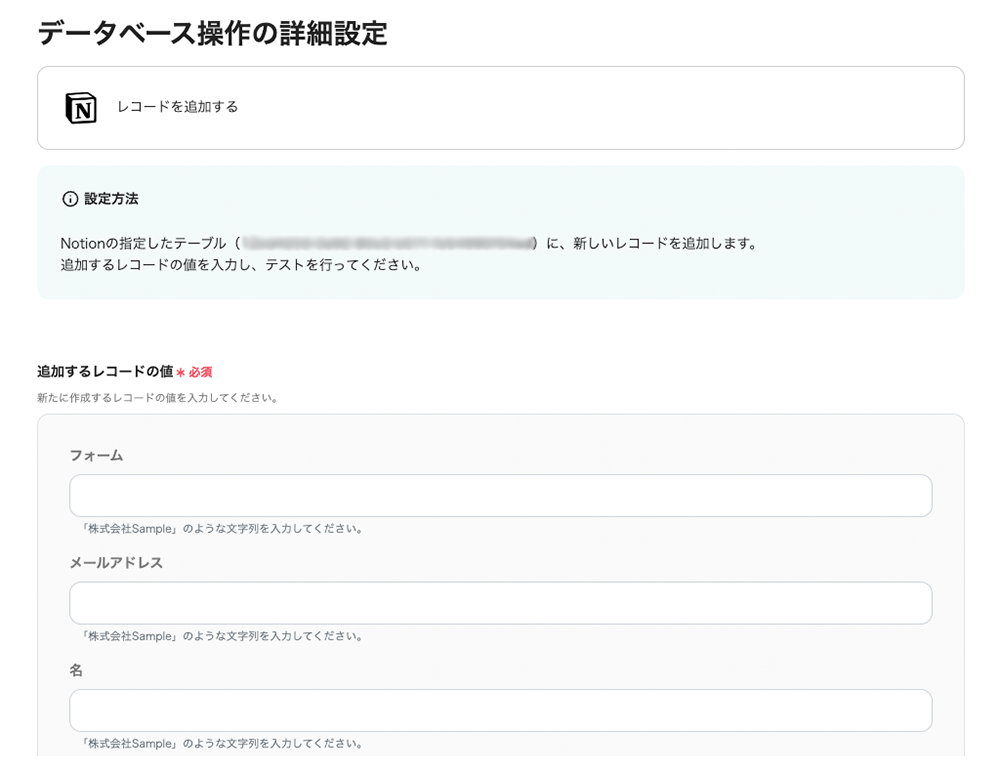Image resolution: width=1000 pixels, height=777 pixels.
Task: Select the レコードを追加する action text
Action: pyautogui.click(x=177, y=107)
